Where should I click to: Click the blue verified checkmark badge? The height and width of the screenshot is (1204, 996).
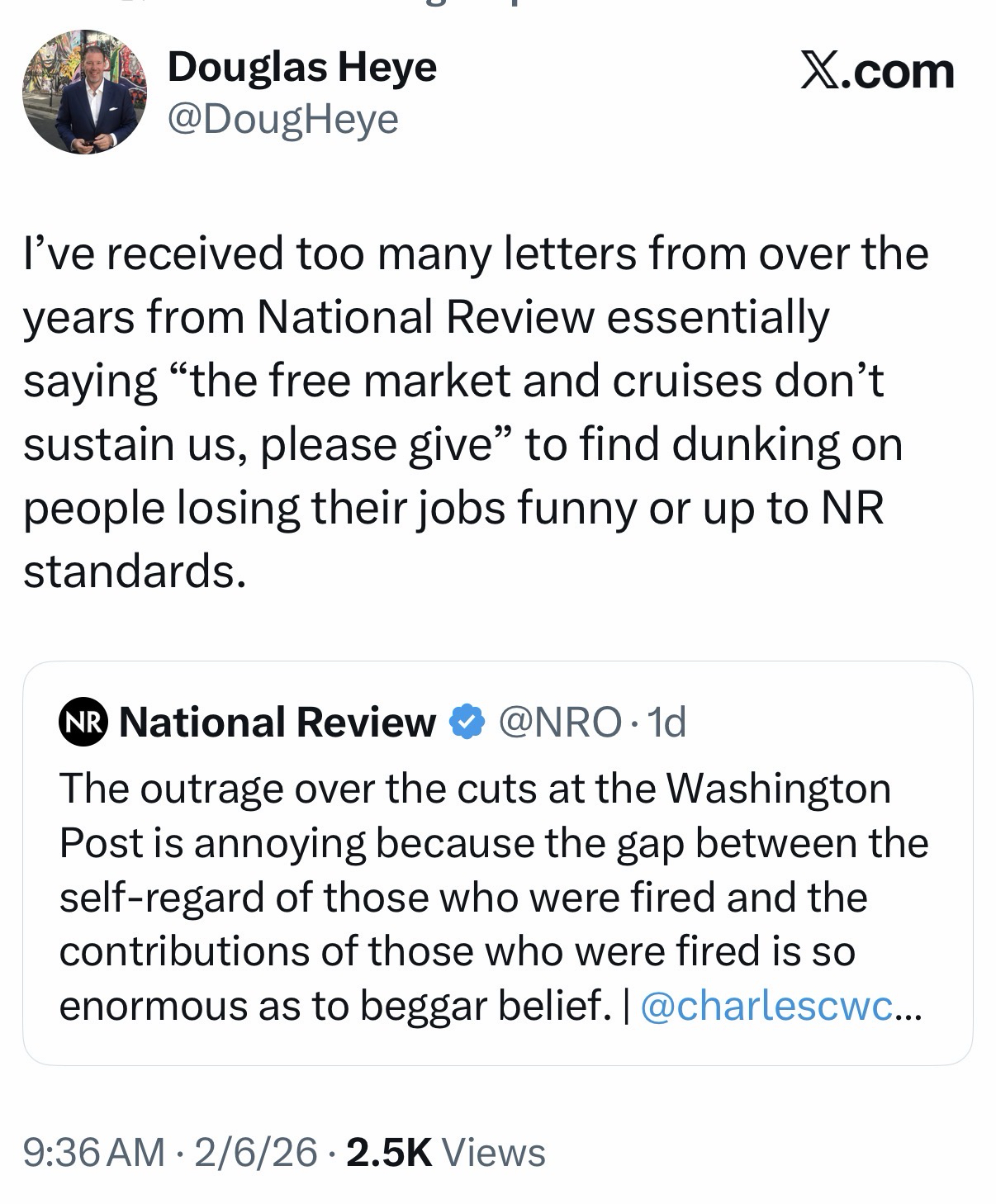tap(467, 723)
